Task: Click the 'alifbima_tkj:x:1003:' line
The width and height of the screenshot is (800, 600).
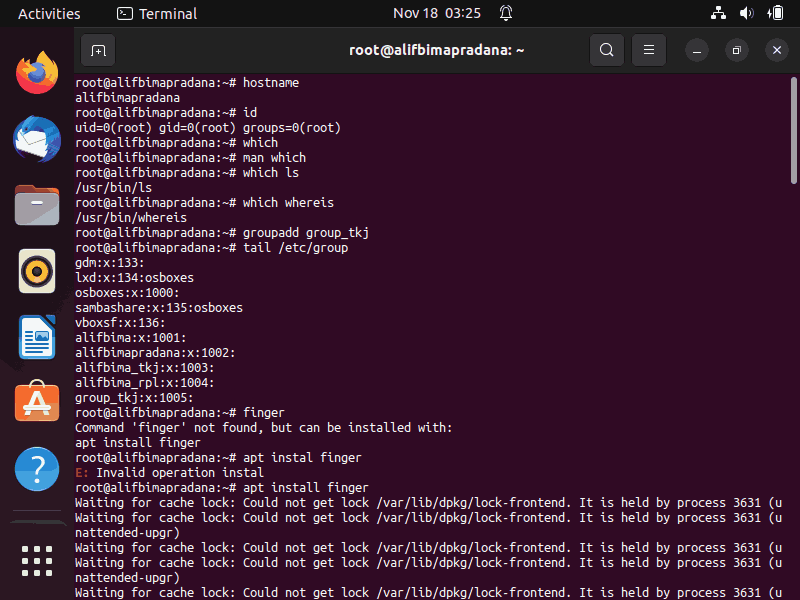Action: pos(144,368)
